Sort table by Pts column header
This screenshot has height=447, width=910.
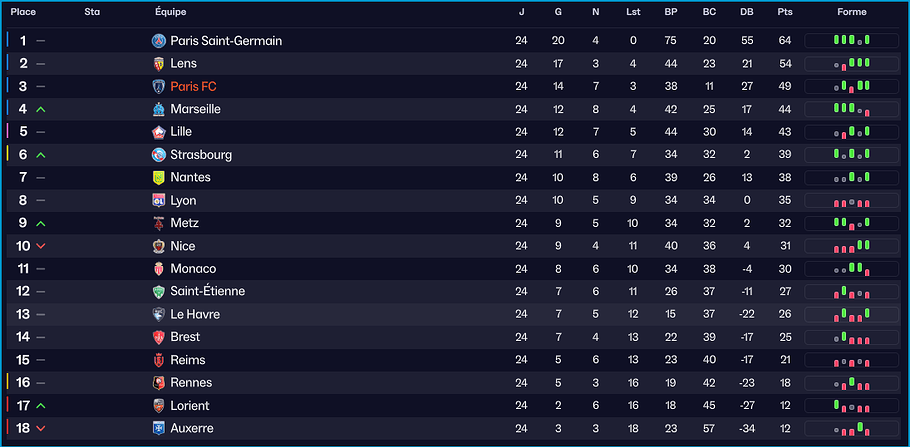(x=785, y=12)
